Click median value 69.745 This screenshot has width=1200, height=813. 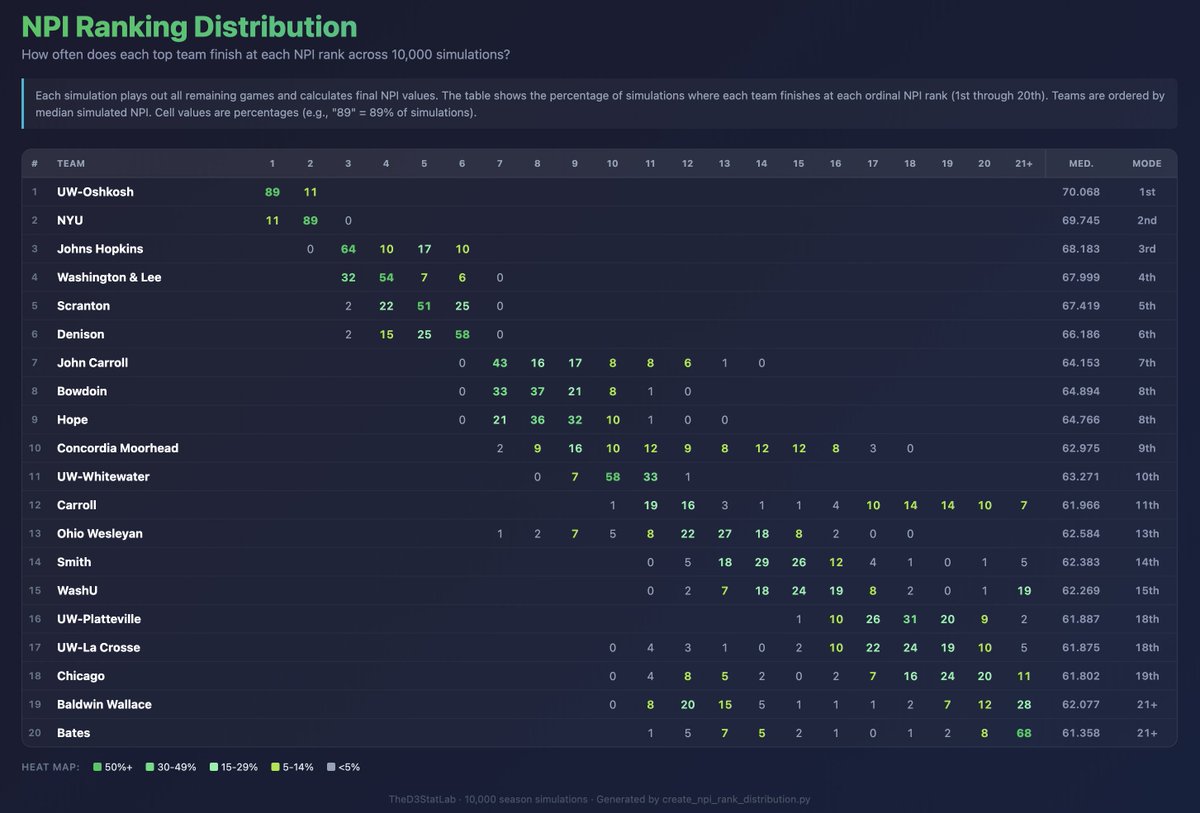tap(1081, 220)
